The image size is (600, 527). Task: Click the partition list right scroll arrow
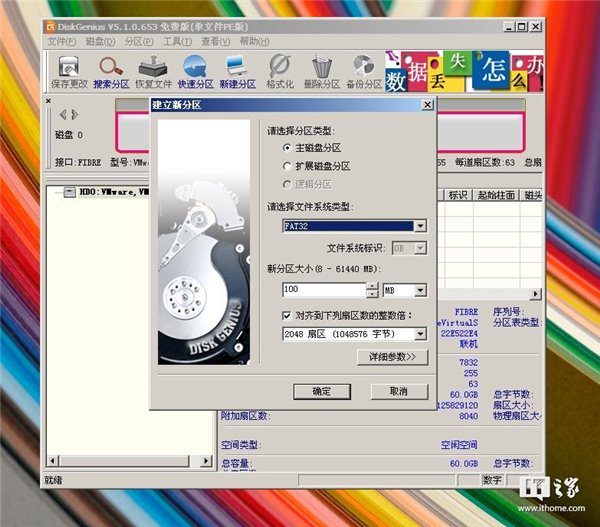pos(535,294)
